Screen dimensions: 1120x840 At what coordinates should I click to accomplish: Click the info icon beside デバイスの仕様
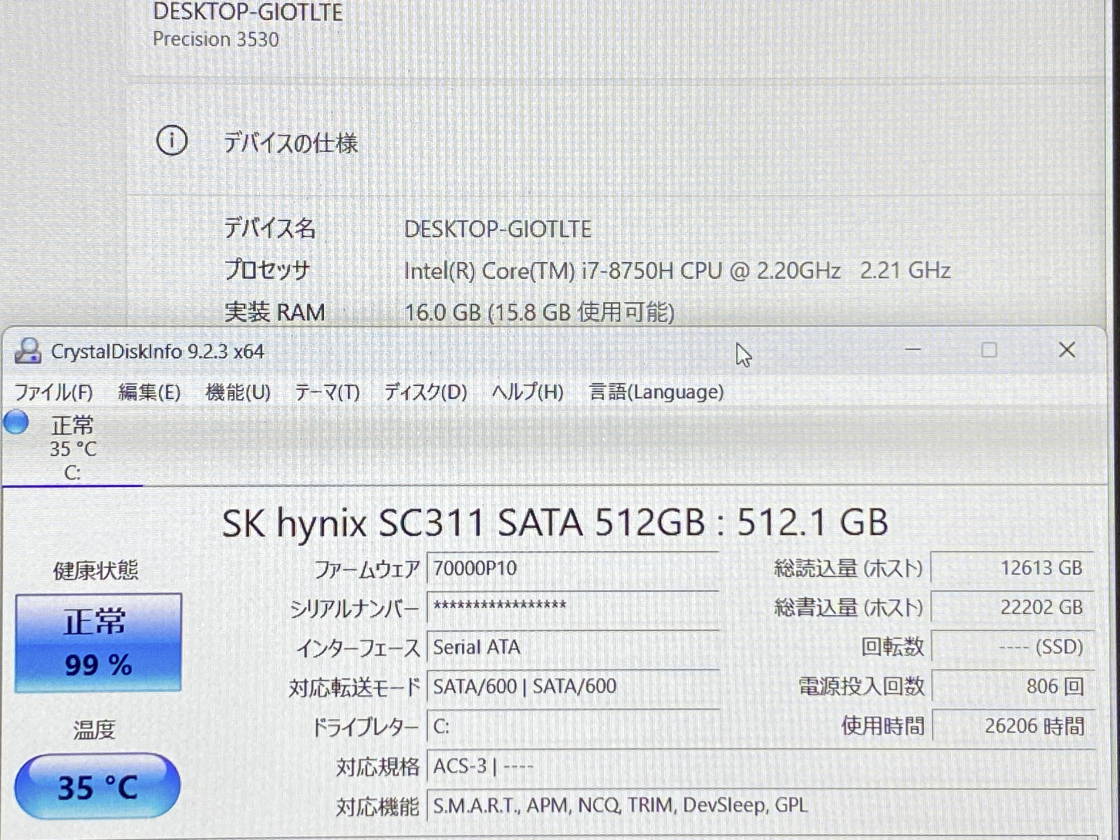pyautogui.click(x=171, y=141)
